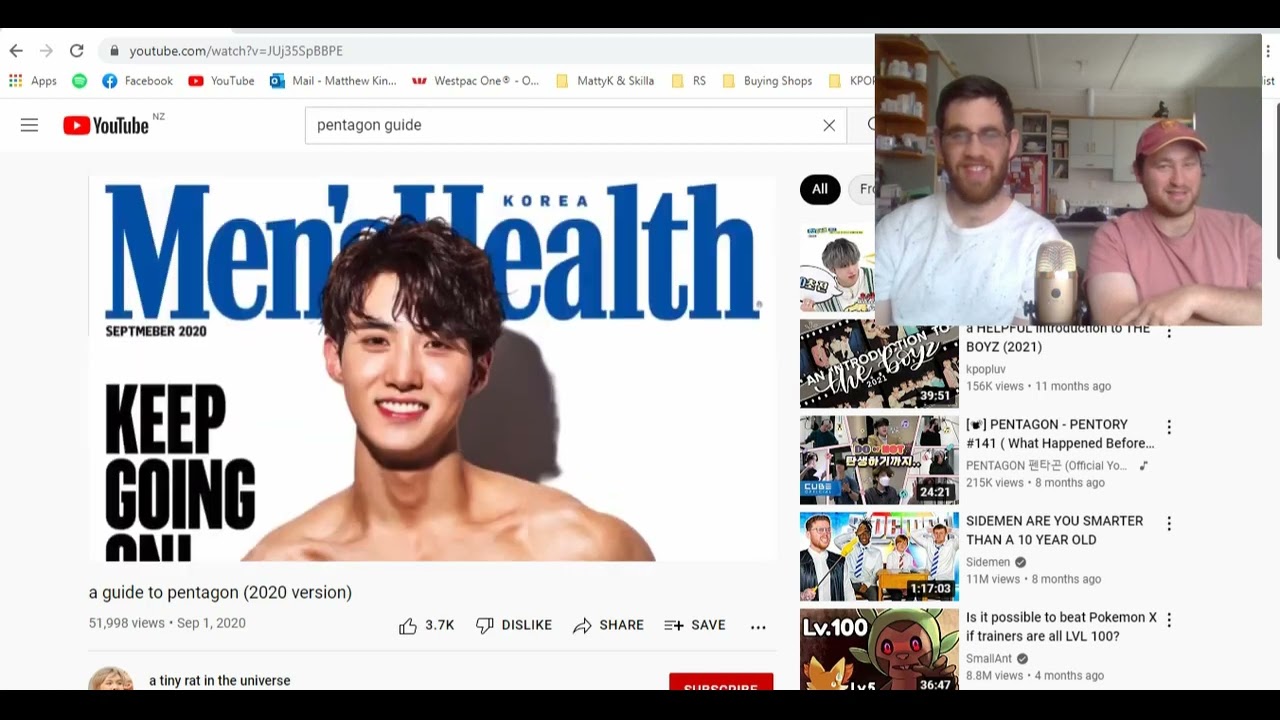This screenshot has height=720, width=1280.
Task: Open the kpopluv channel name
Action: pyautogui.click(x=986, y=369)
